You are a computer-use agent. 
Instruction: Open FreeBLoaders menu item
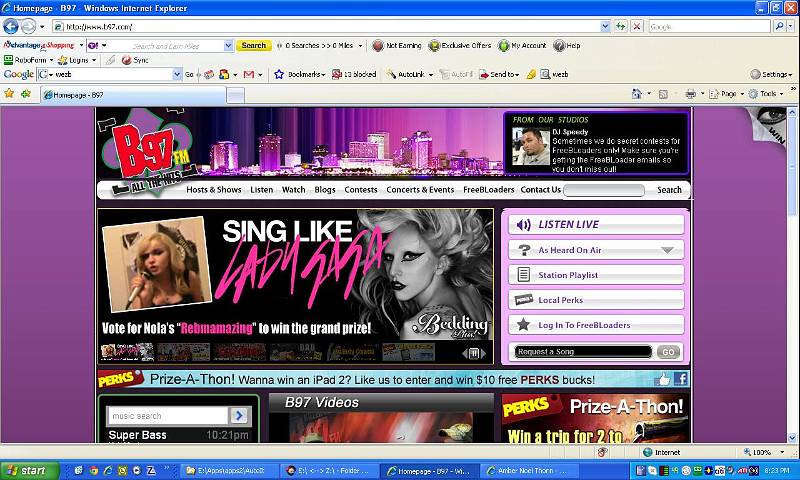pos(489,190)
